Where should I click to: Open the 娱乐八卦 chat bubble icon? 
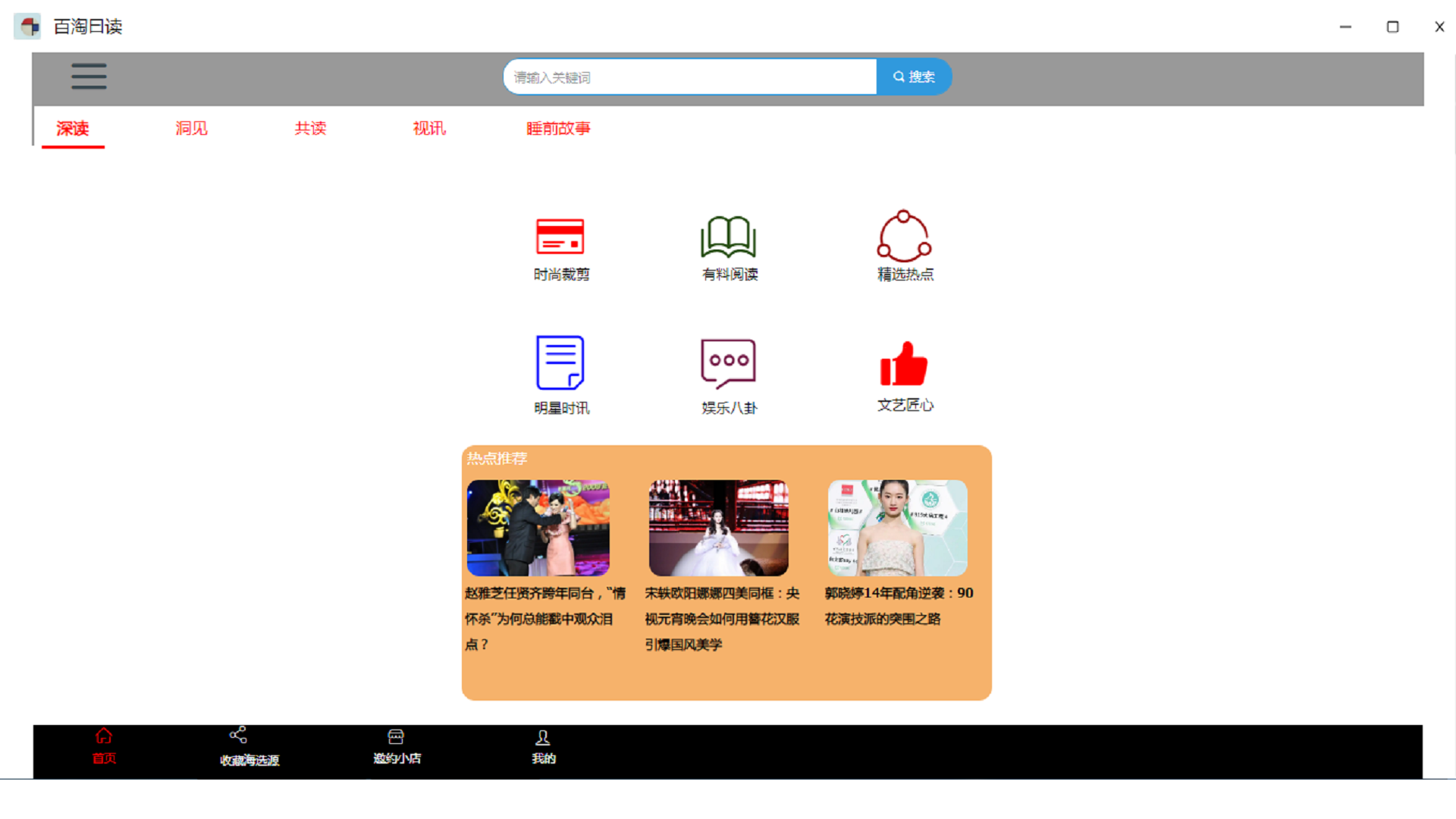pyautogui.click(x=729, y=363)
